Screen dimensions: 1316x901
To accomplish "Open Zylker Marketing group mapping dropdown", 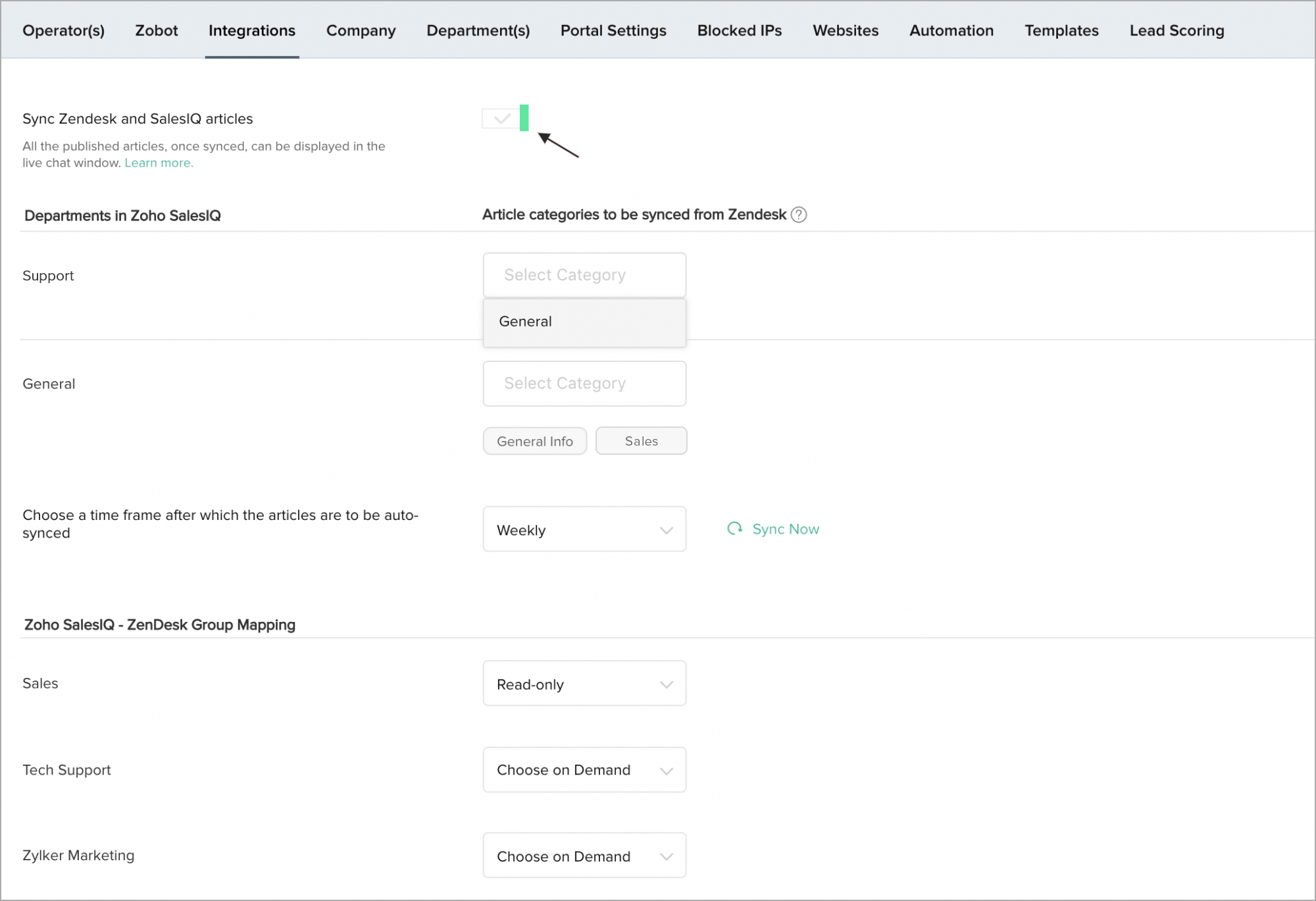I will point(584,856).
